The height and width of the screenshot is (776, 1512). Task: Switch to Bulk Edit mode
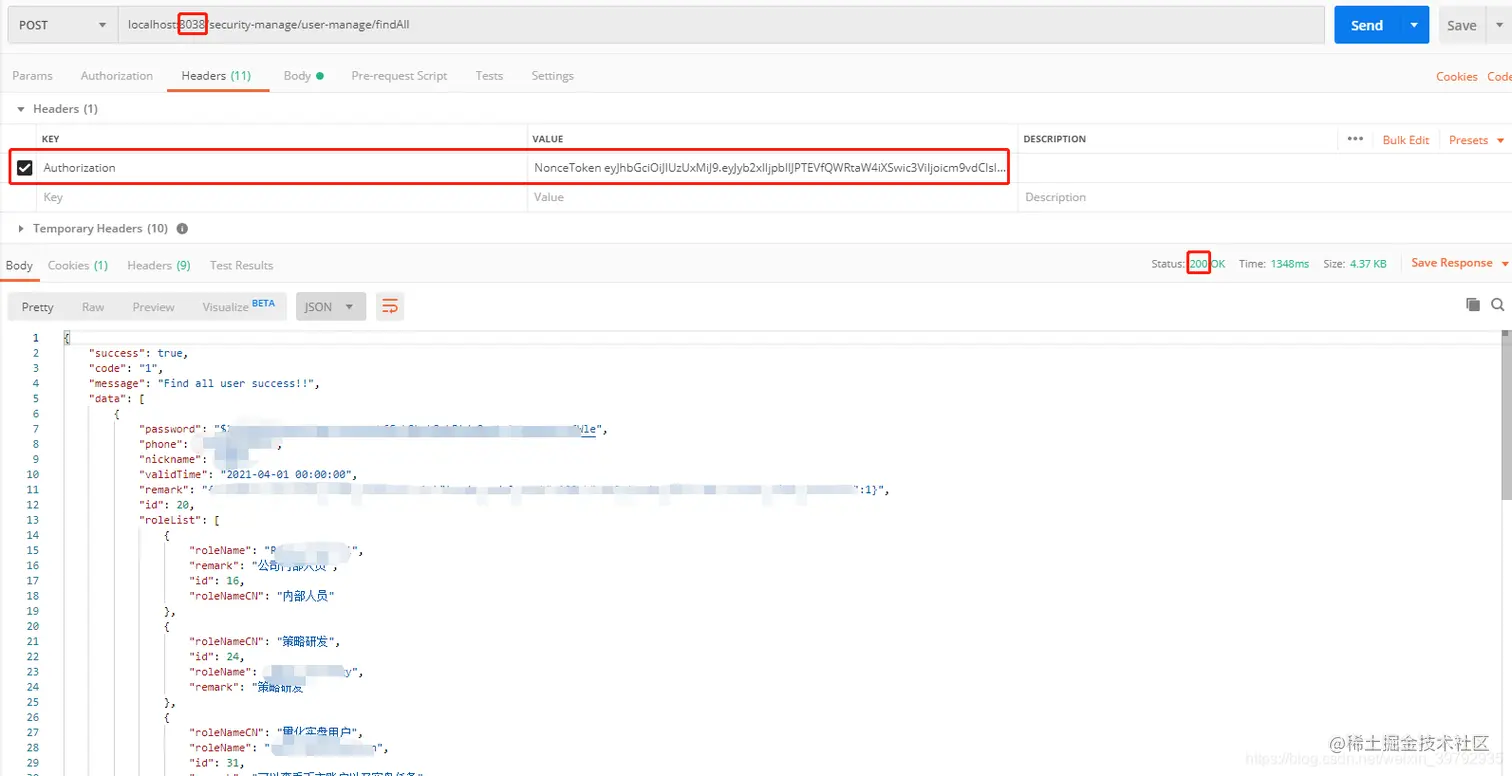coord(1405,140)
